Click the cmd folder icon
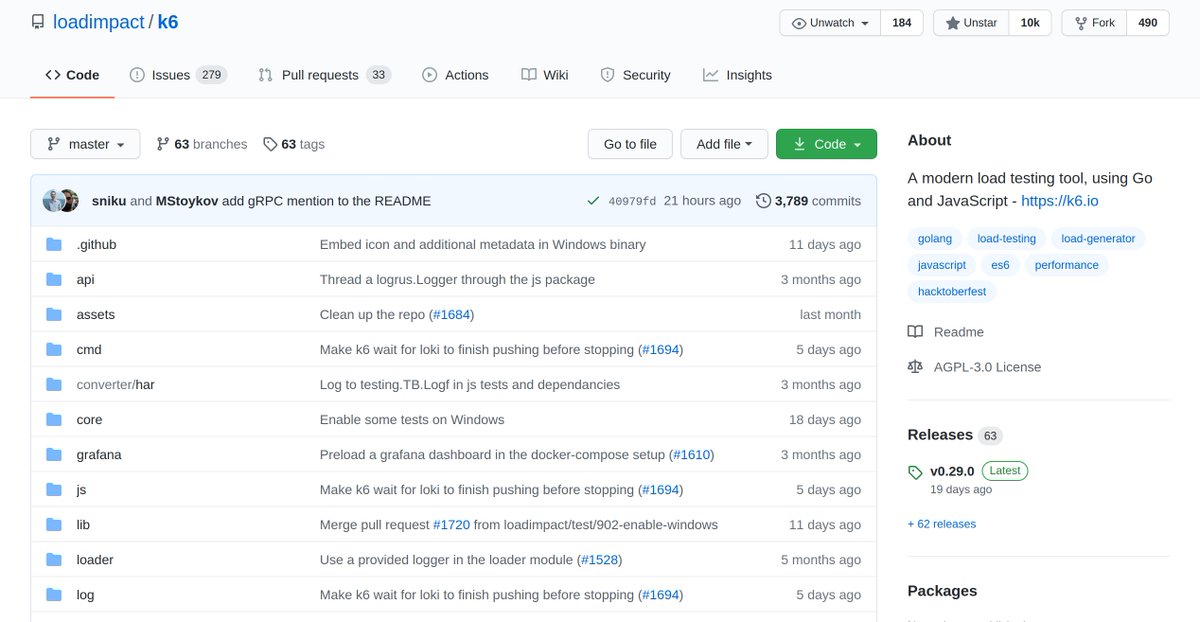The width and height of the screenshot is (1200, 622). pyautogui.click(x=54, y=349)
